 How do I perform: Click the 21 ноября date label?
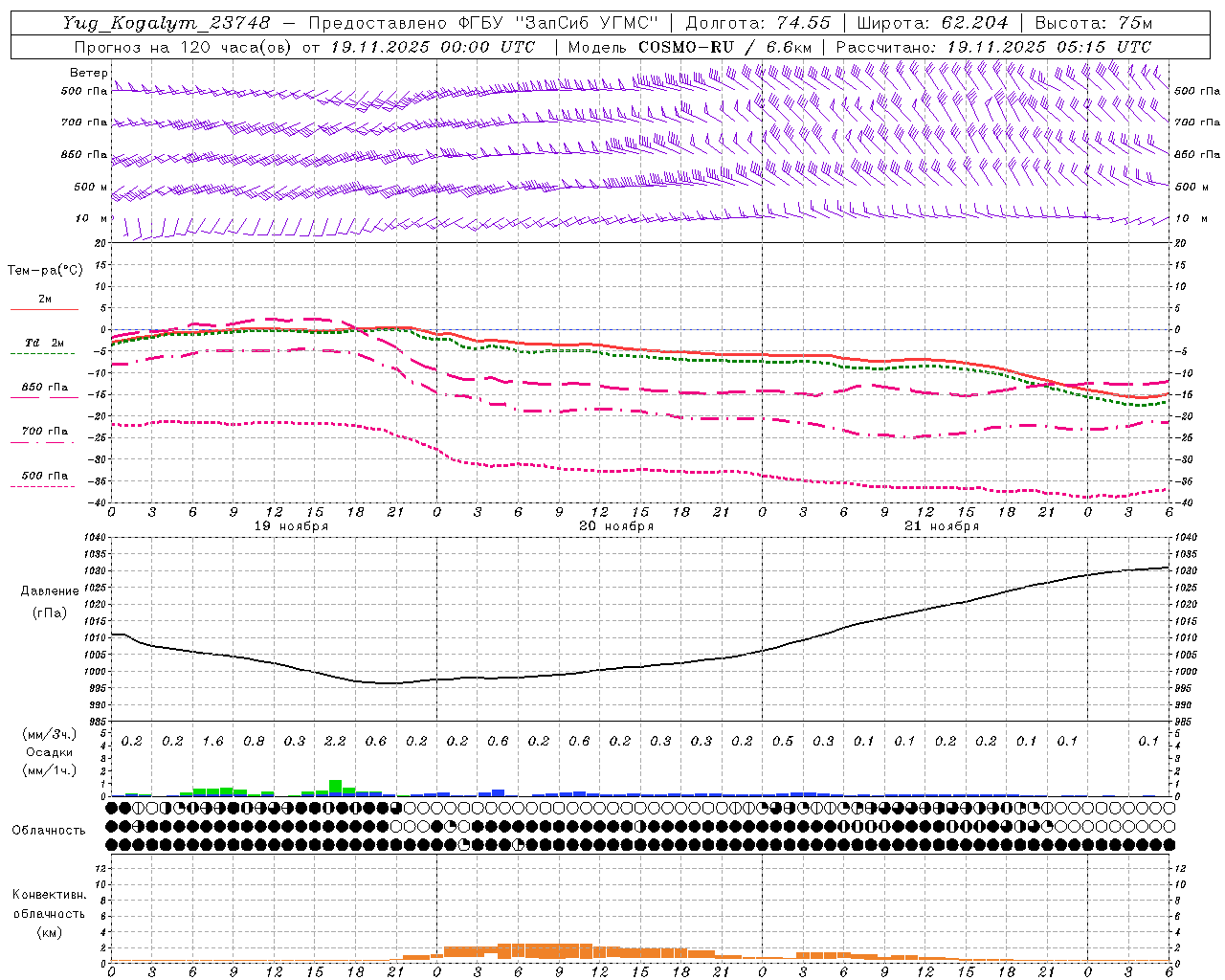coord(942,526)
